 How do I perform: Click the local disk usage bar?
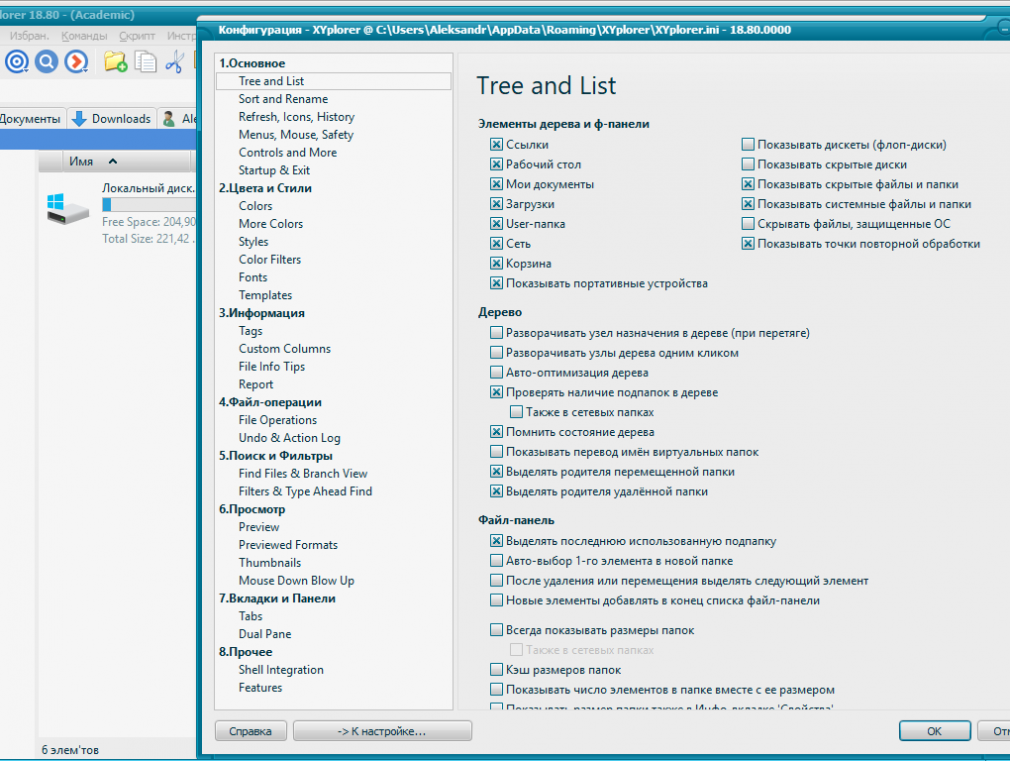(149, 204)
